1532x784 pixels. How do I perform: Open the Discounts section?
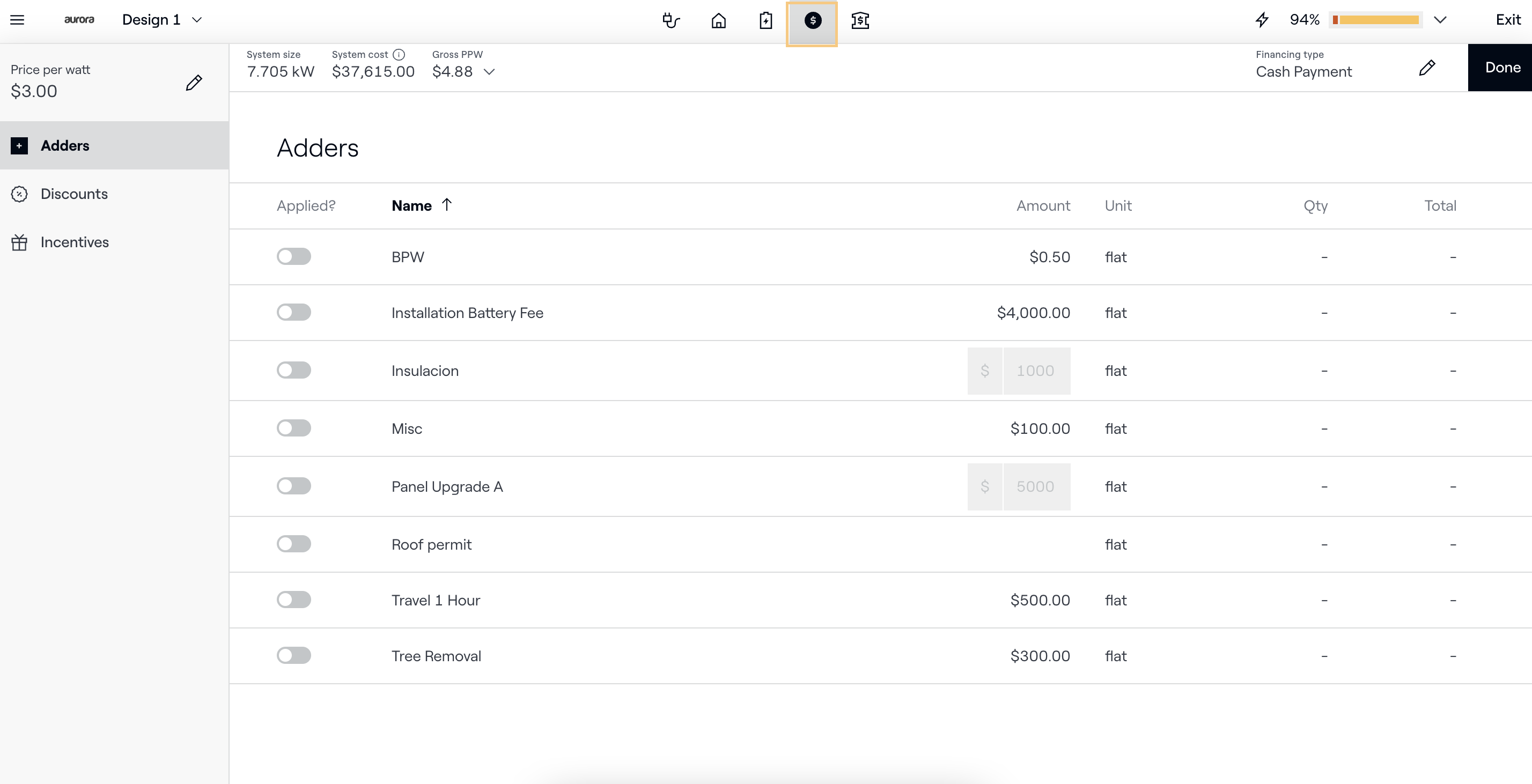pyautogui.click(x=73, y=194)
